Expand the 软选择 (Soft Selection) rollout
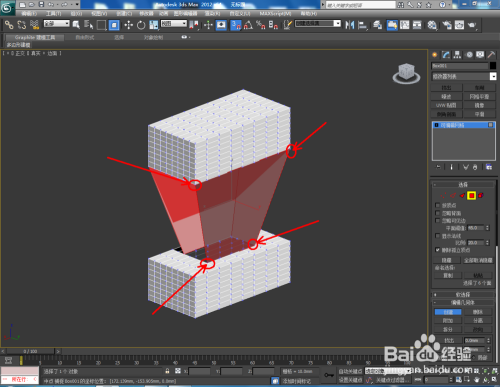Viewport: 500px width, 387px height. [x=463, y=295]
